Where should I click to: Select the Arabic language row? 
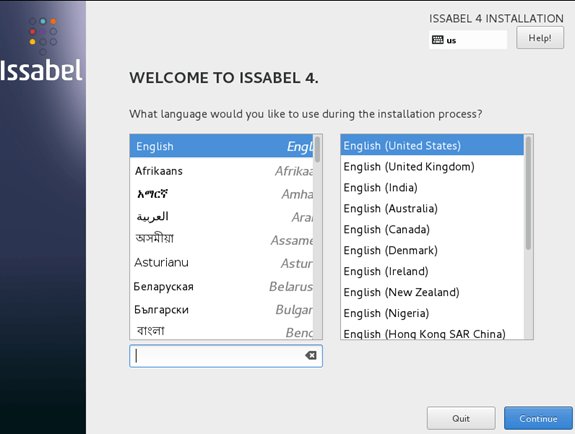point(221,217)
